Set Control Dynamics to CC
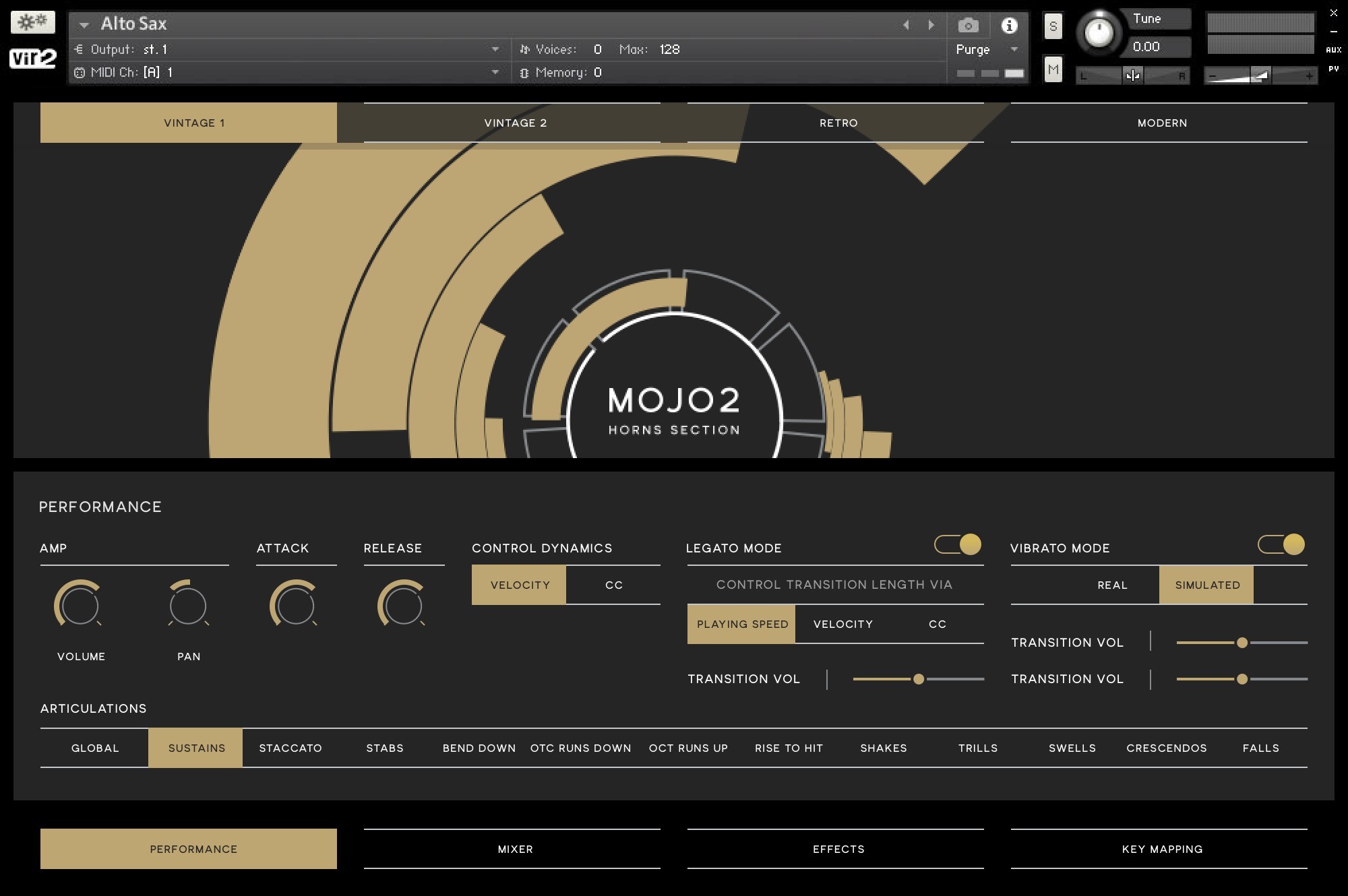Screen dimensions: 1348x896 click(613, 585)
